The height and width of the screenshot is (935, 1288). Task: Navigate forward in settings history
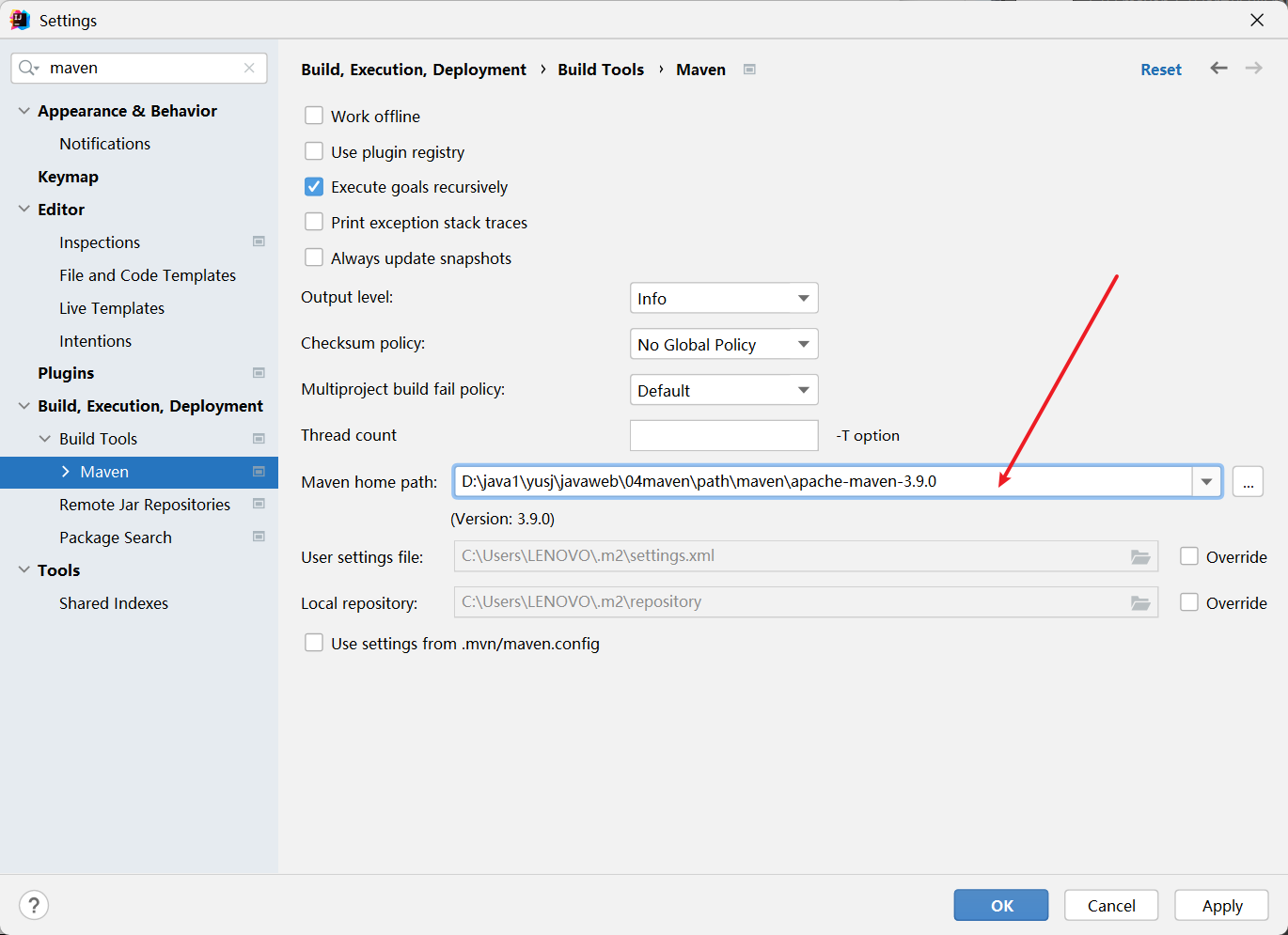click(1253, 68)
